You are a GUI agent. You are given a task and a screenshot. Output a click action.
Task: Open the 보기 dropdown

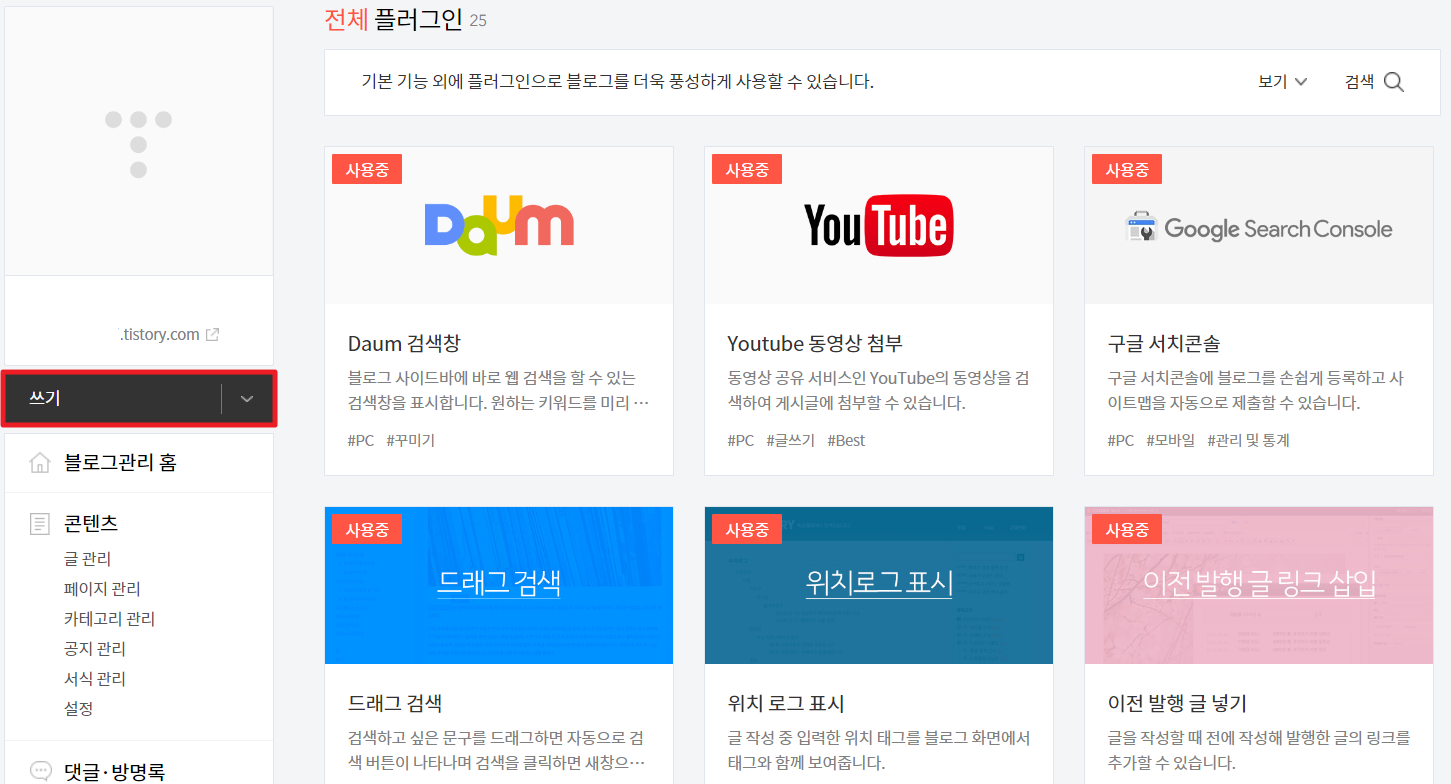1283,82
